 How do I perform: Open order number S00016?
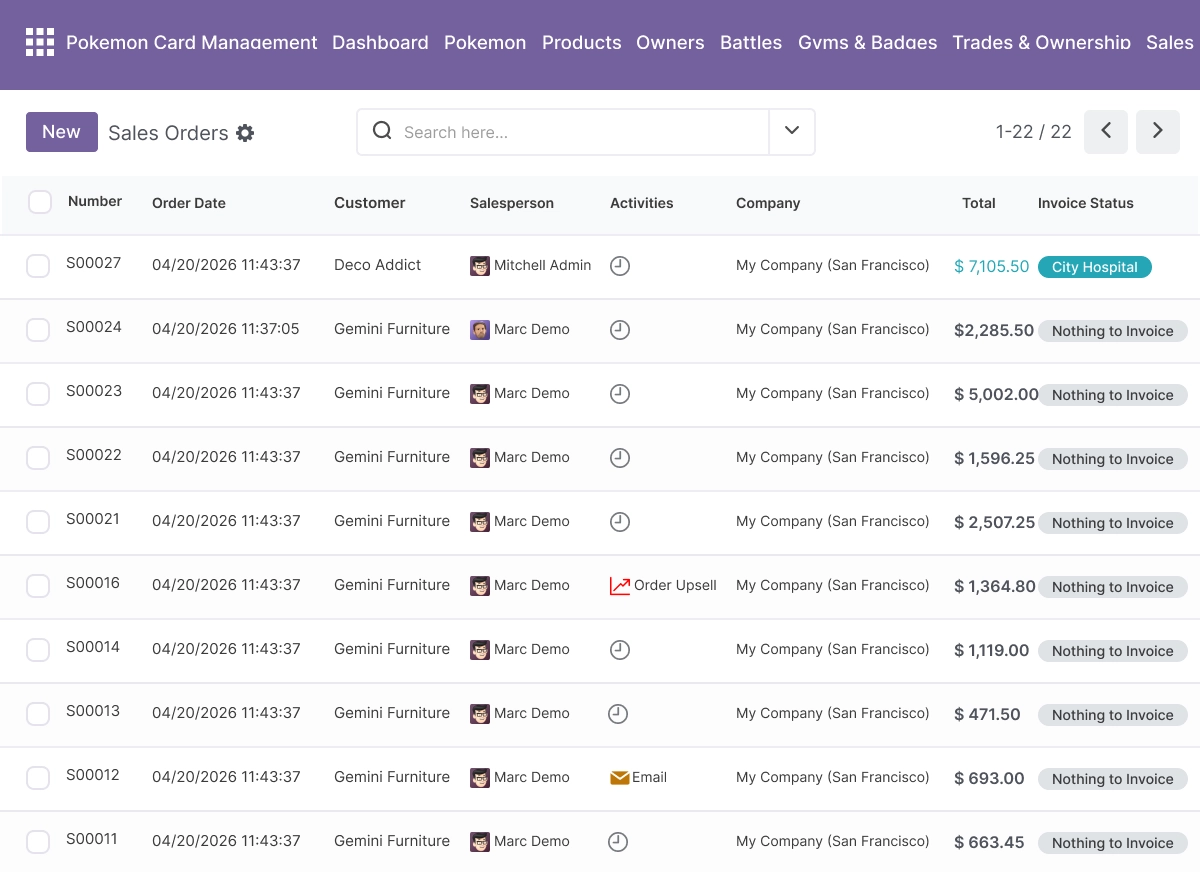[93, 583]
